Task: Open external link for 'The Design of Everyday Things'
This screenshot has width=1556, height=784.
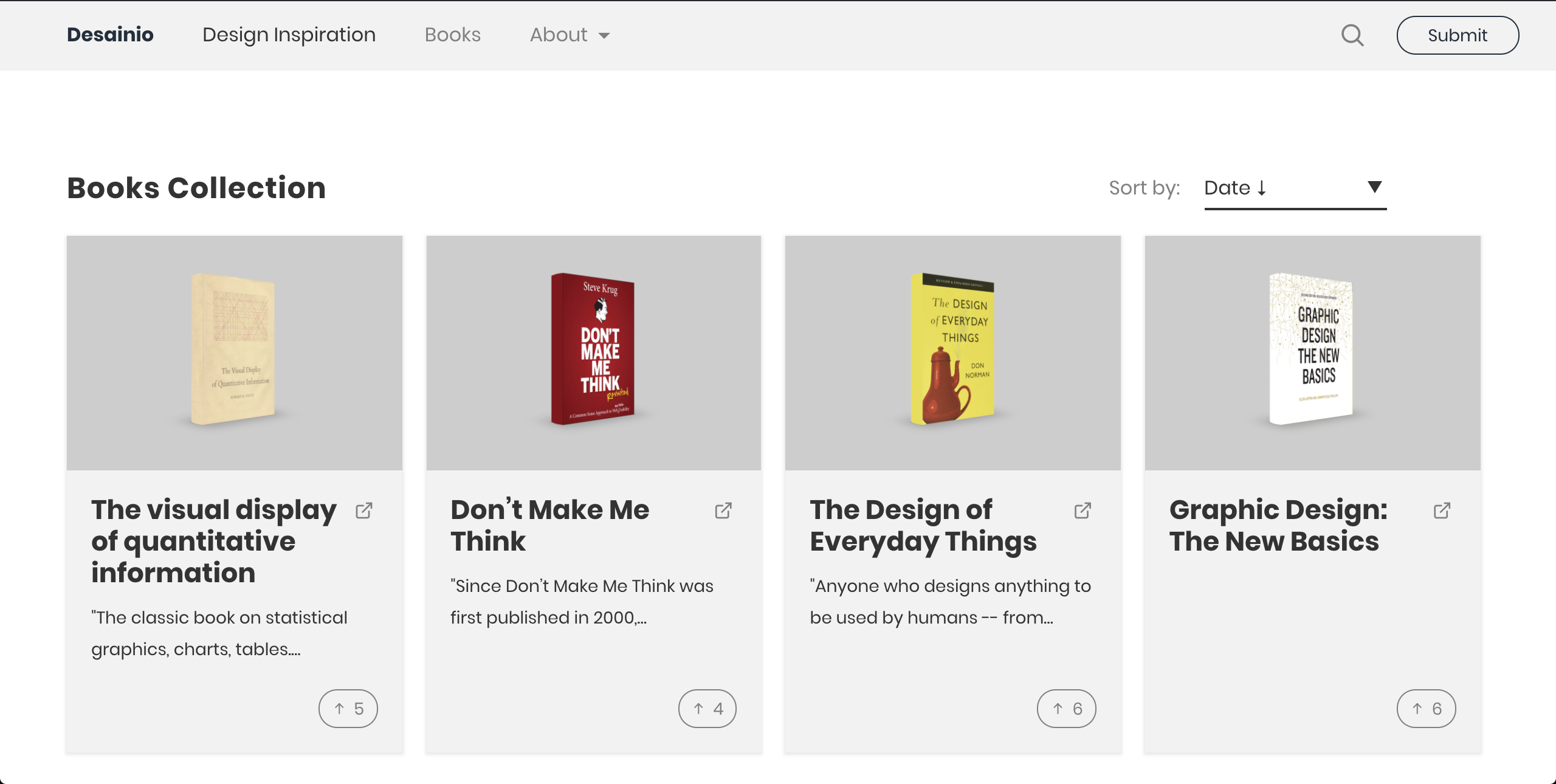Action: point(1083,511)
